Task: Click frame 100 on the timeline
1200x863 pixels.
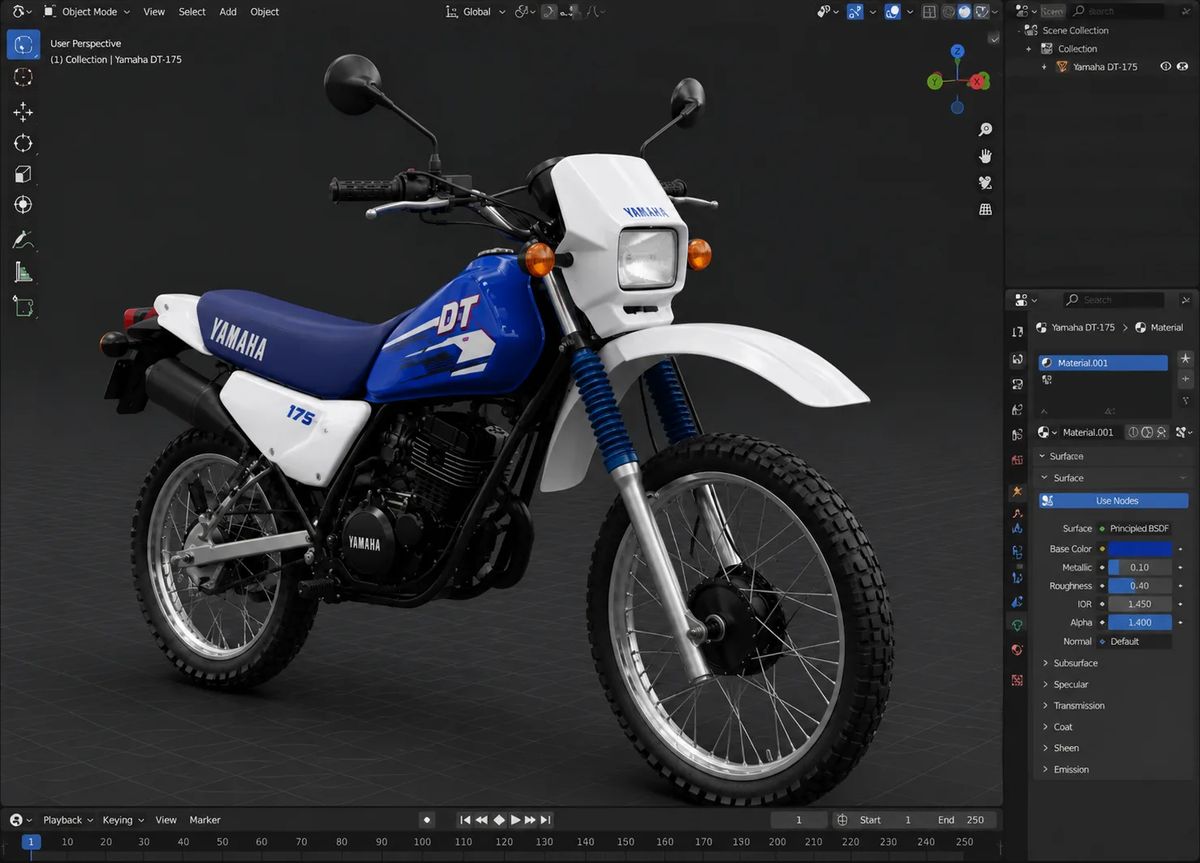Action: 422,842
